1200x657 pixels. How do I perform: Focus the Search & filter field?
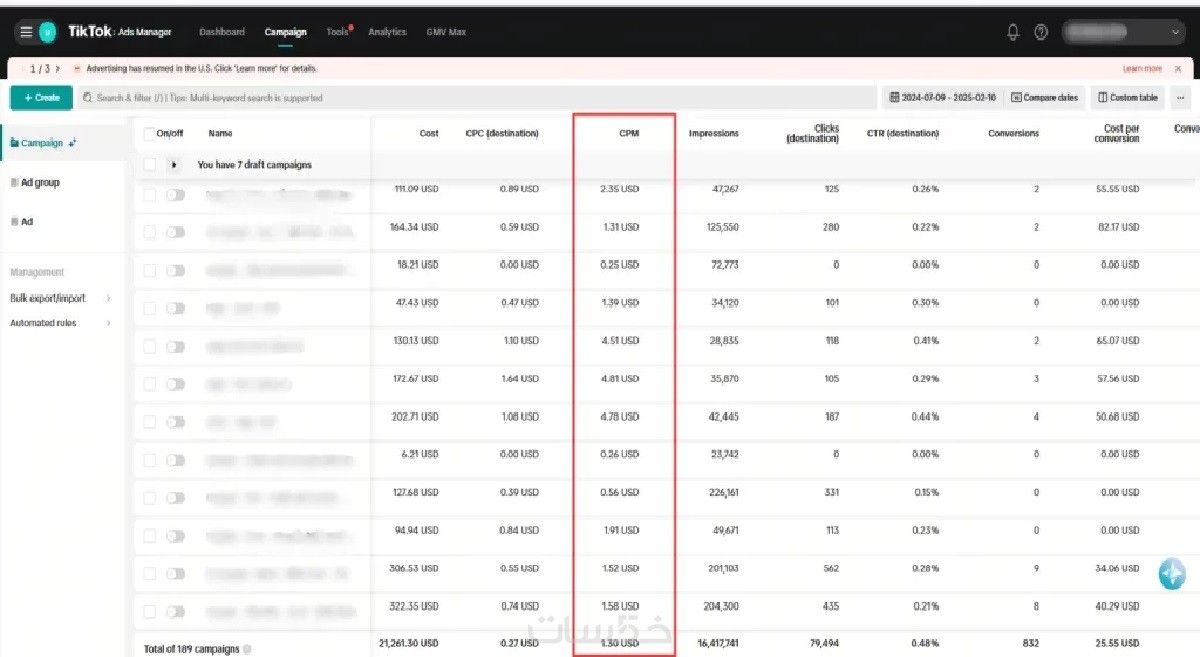[477, 98]
